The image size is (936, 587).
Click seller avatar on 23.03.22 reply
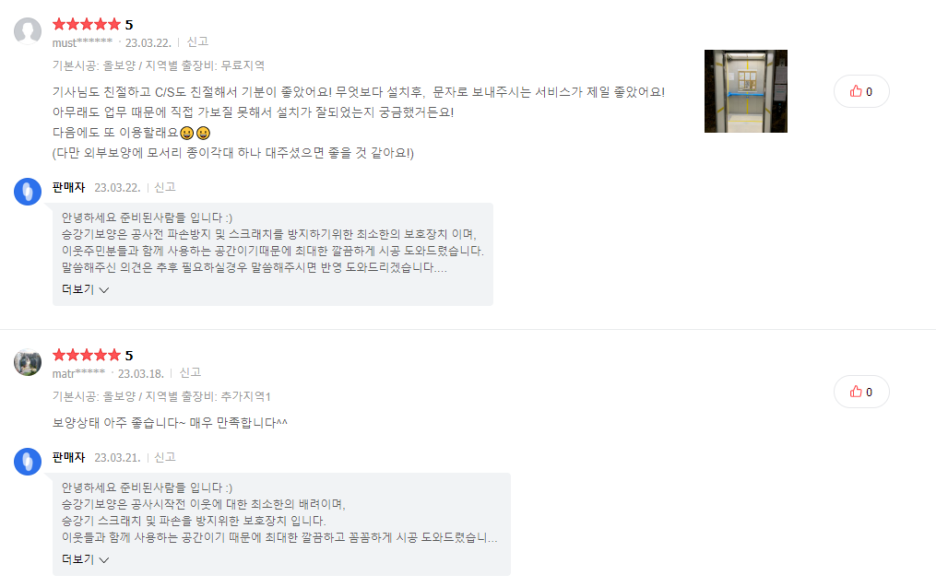[27, 192]
